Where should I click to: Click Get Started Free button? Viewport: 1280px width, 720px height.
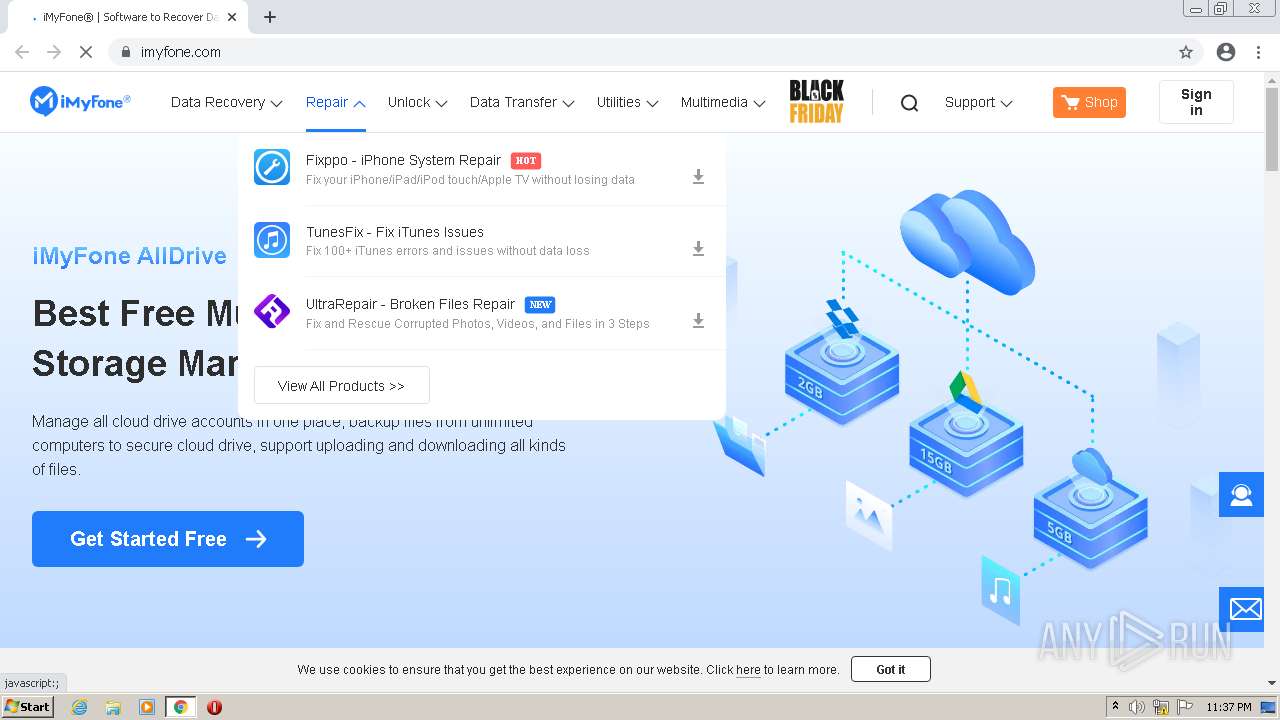(168, 539)
